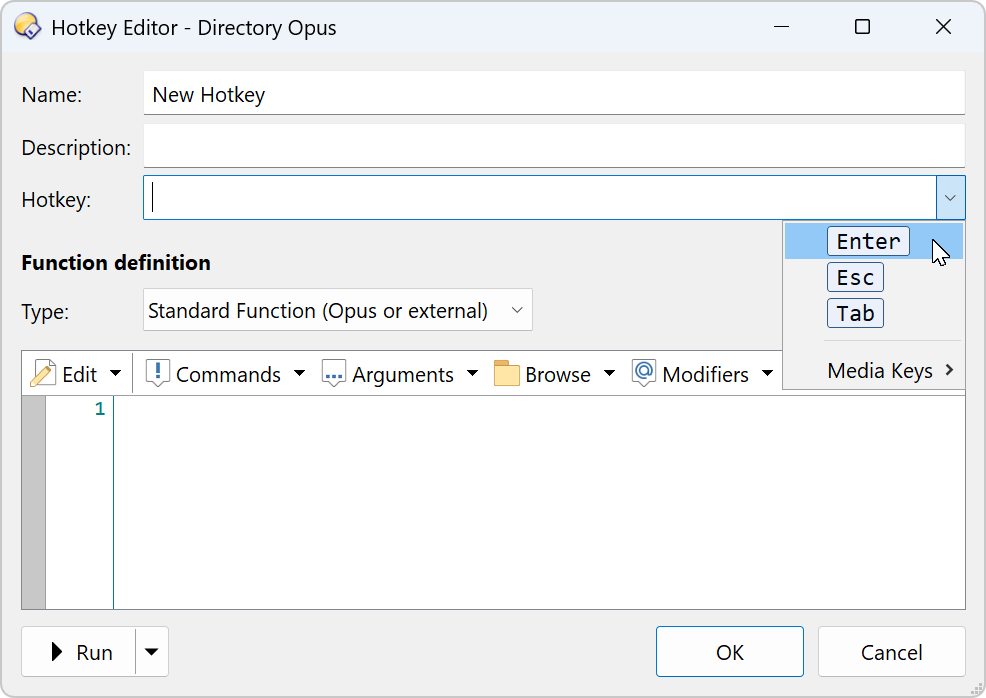Open the Hotkey field dropdown arrow

tap(950, 198)
